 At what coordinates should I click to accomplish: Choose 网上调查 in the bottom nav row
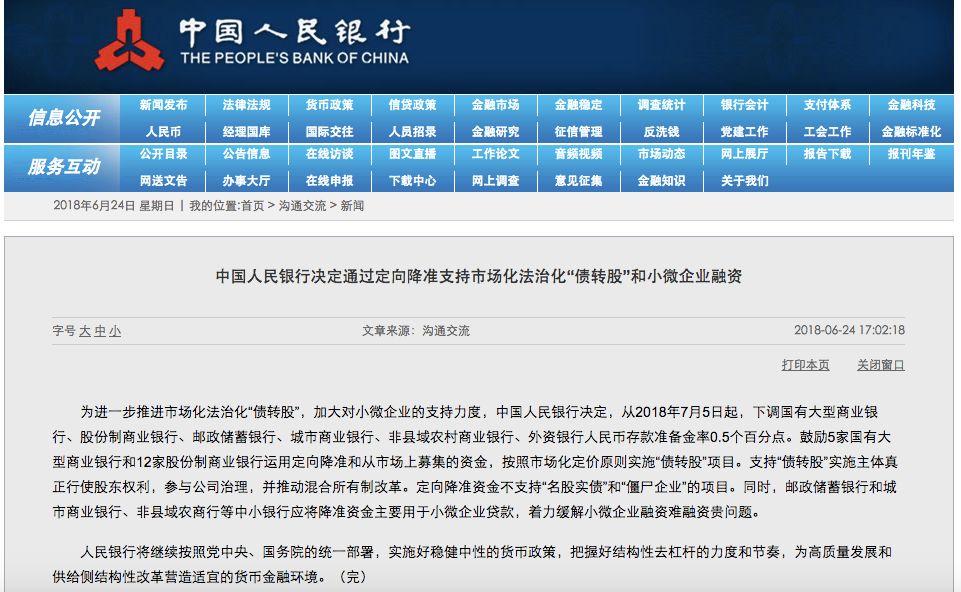click(495, 181)
